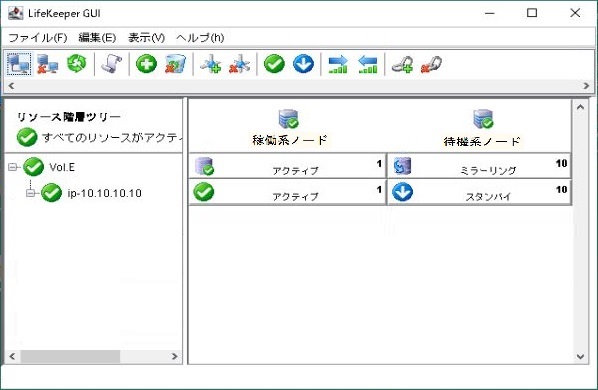
Task: Open the log viewer scroll icon
Action: point(111,64)
